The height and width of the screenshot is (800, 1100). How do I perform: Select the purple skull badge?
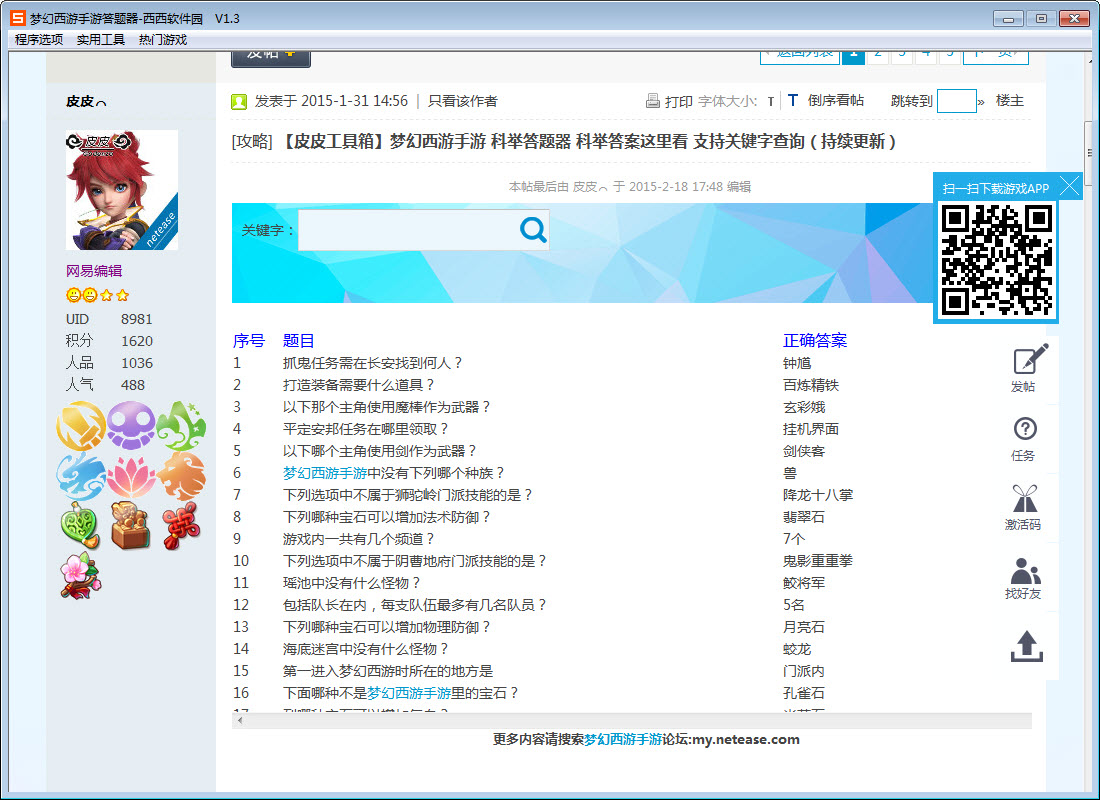point(131,427)
